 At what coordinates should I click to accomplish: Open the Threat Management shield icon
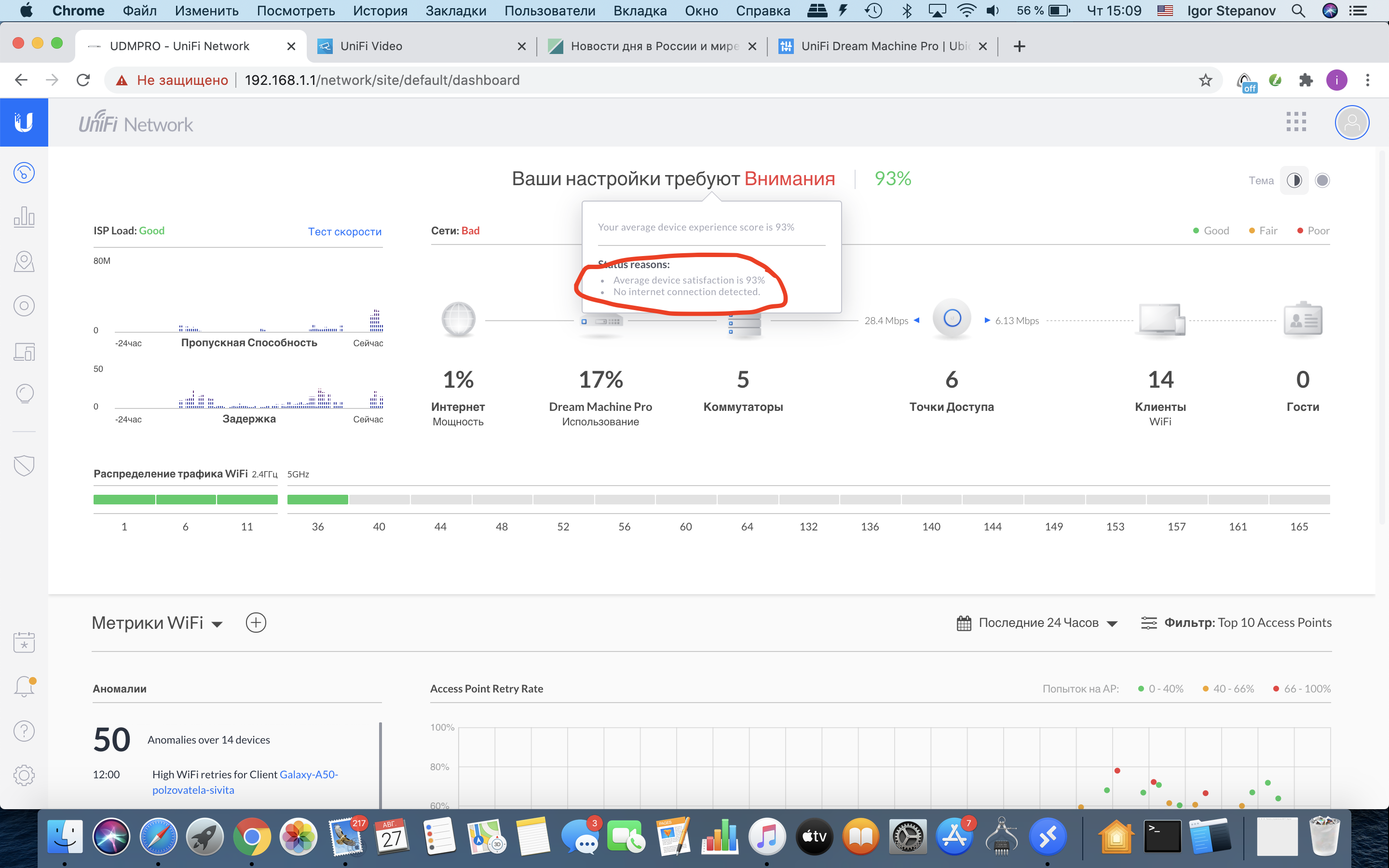point(24,465)
